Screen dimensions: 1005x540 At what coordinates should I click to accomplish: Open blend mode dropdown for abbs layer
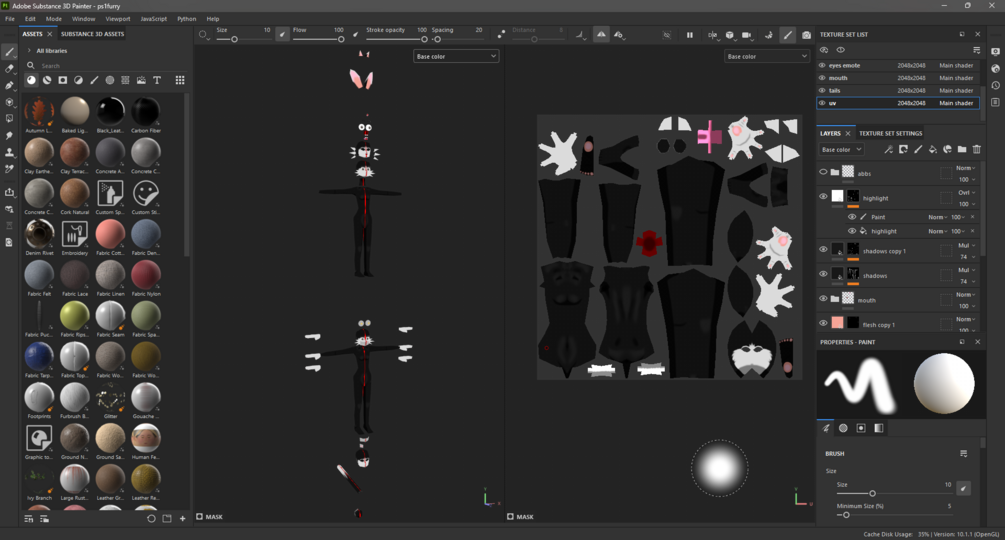tap(965, 168)
